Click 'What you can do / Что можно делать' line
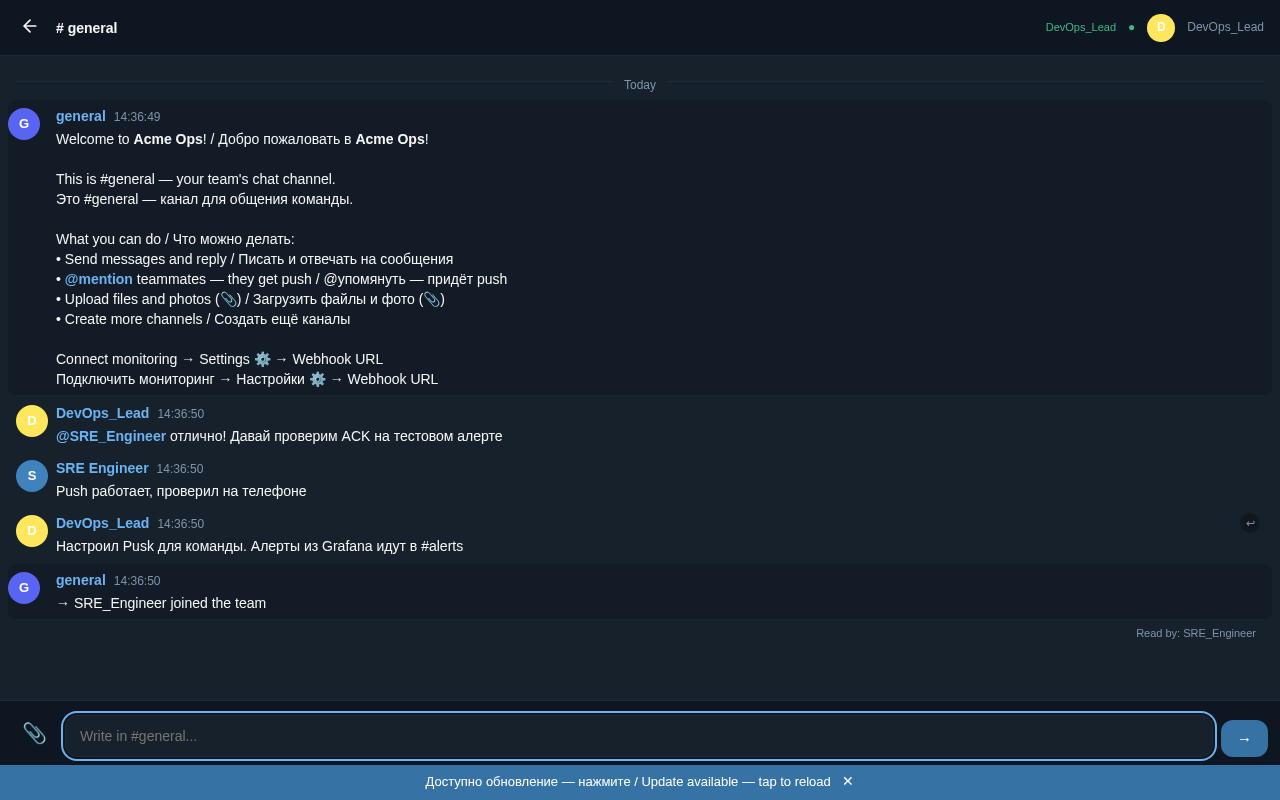The image size is (1280, 800). click(175, 239)
